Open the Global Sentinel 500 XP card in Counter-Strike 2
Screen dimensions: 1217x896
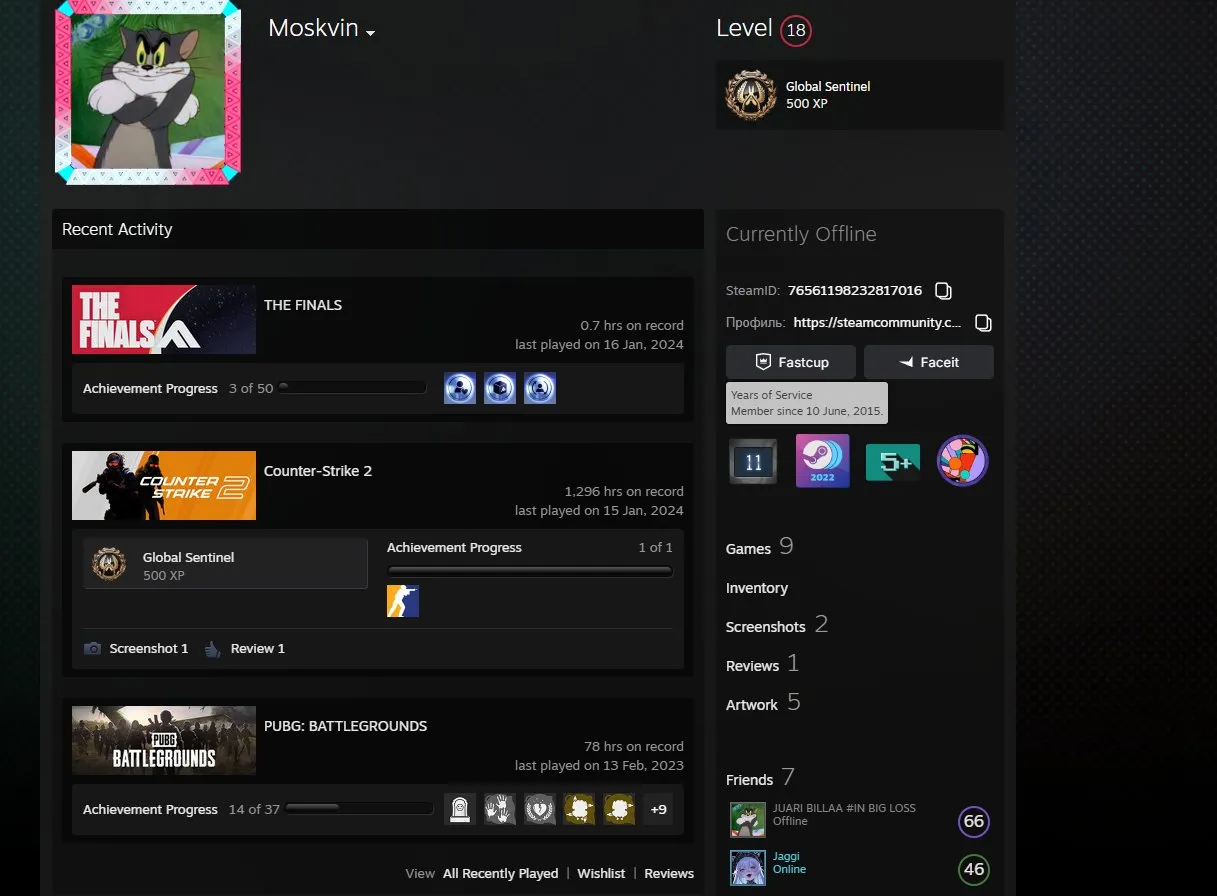point(226,564)
